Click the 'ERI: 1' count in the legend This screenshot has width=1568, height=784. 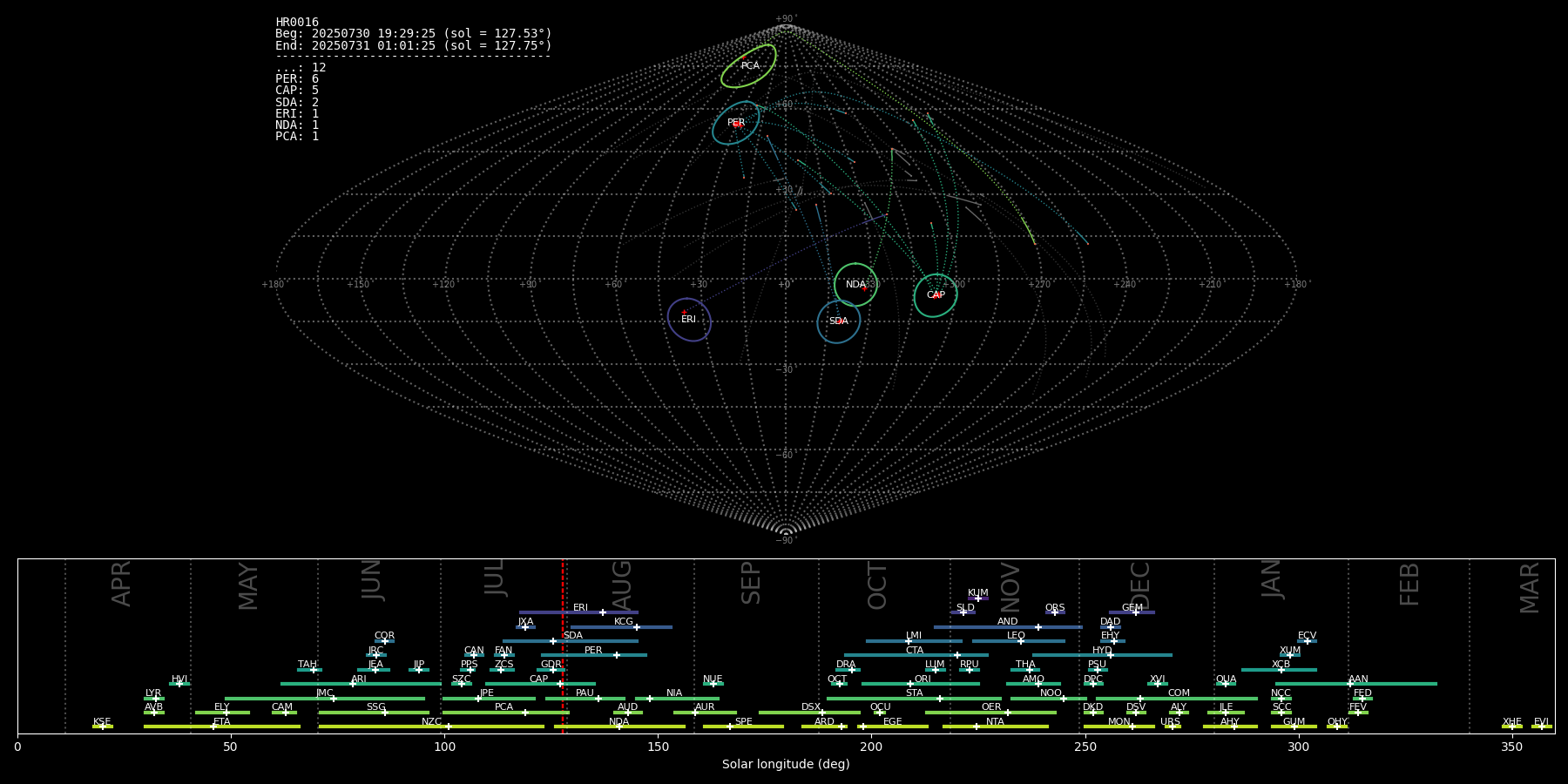click(x=297, y=113)
